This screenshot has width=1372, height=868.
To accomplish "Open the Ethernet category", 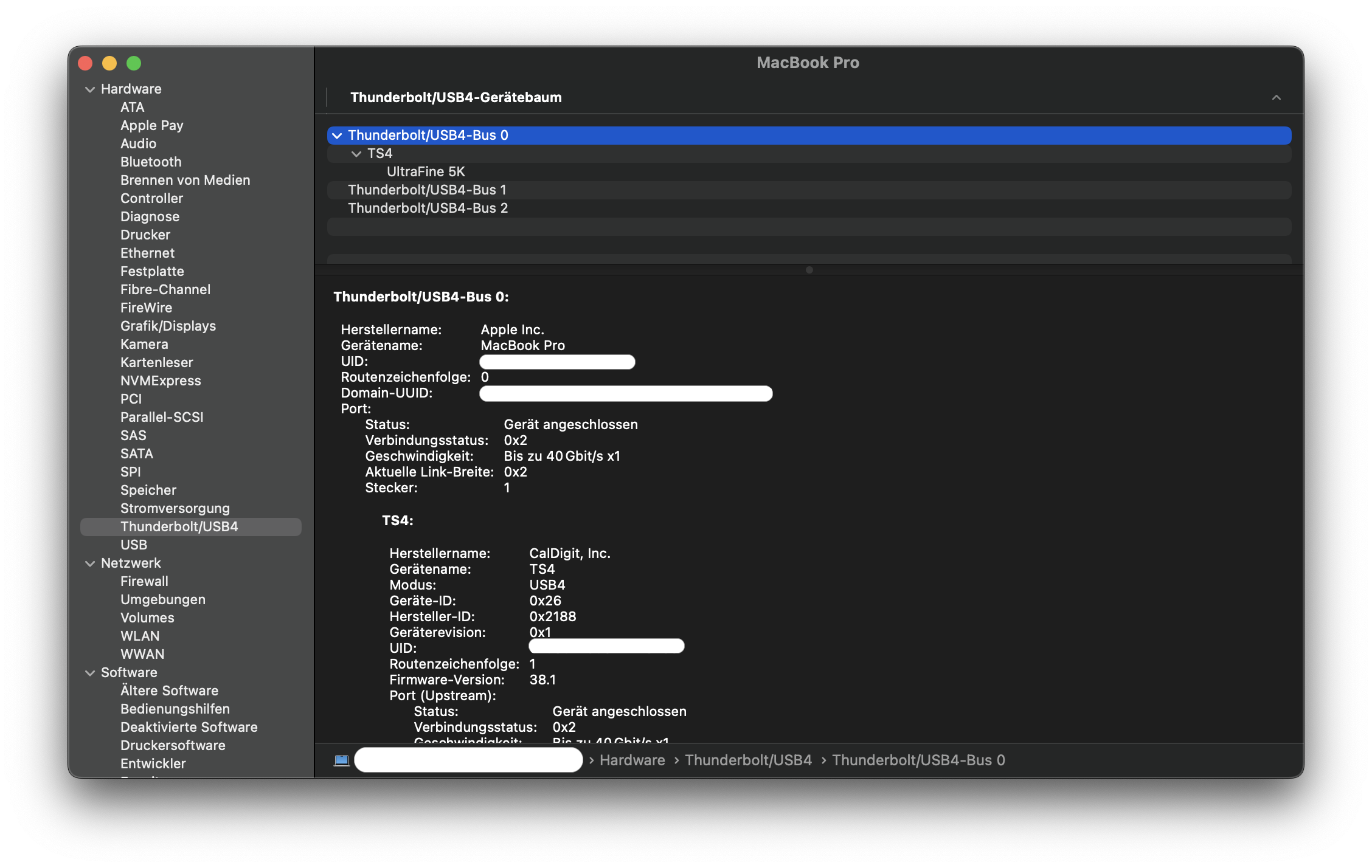I will pyautogui.click(x=147, y=253).
